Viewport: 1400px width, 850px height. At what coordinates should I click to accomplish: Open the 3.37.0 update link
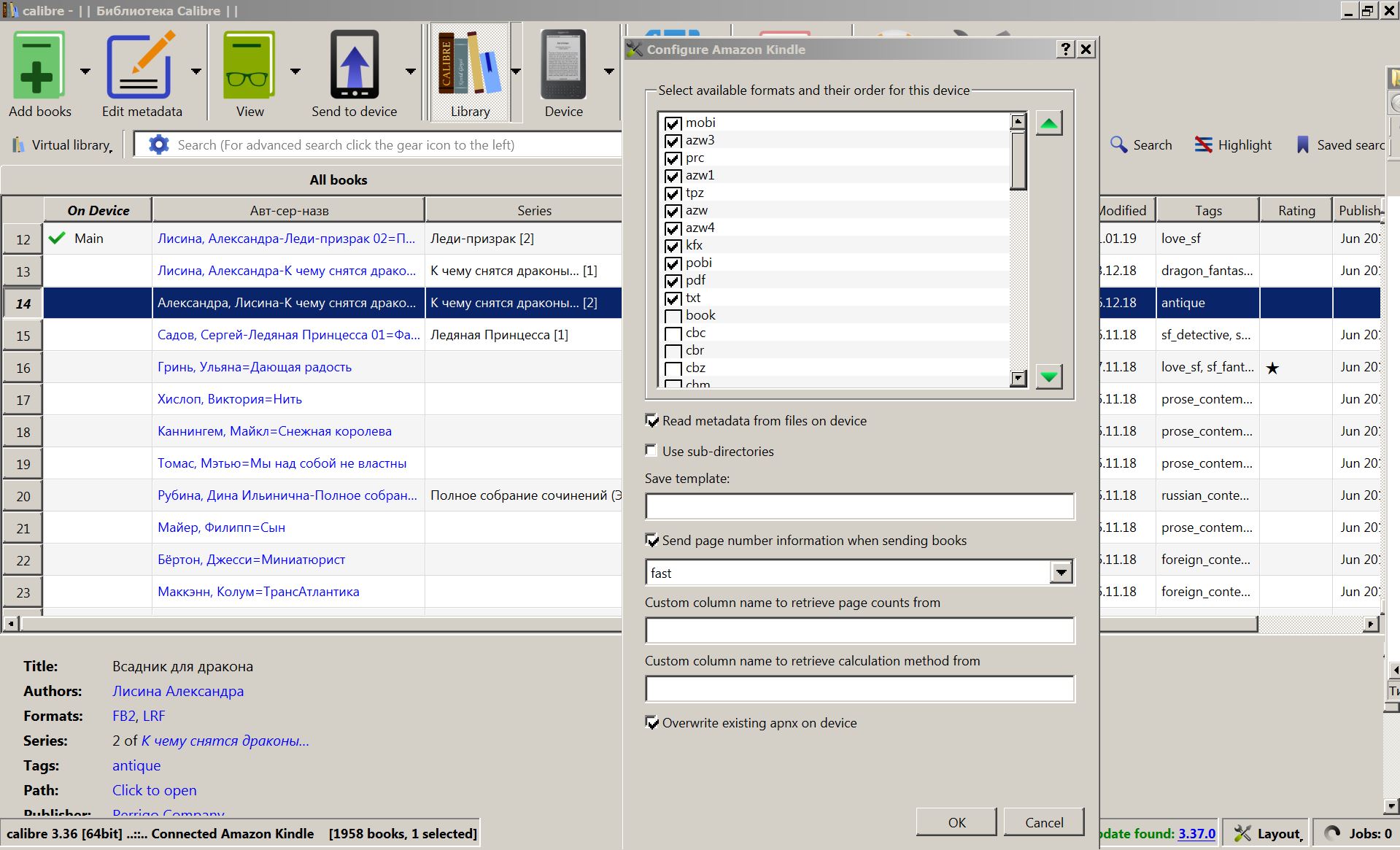pyautogui.click(x=1196, y=833)
